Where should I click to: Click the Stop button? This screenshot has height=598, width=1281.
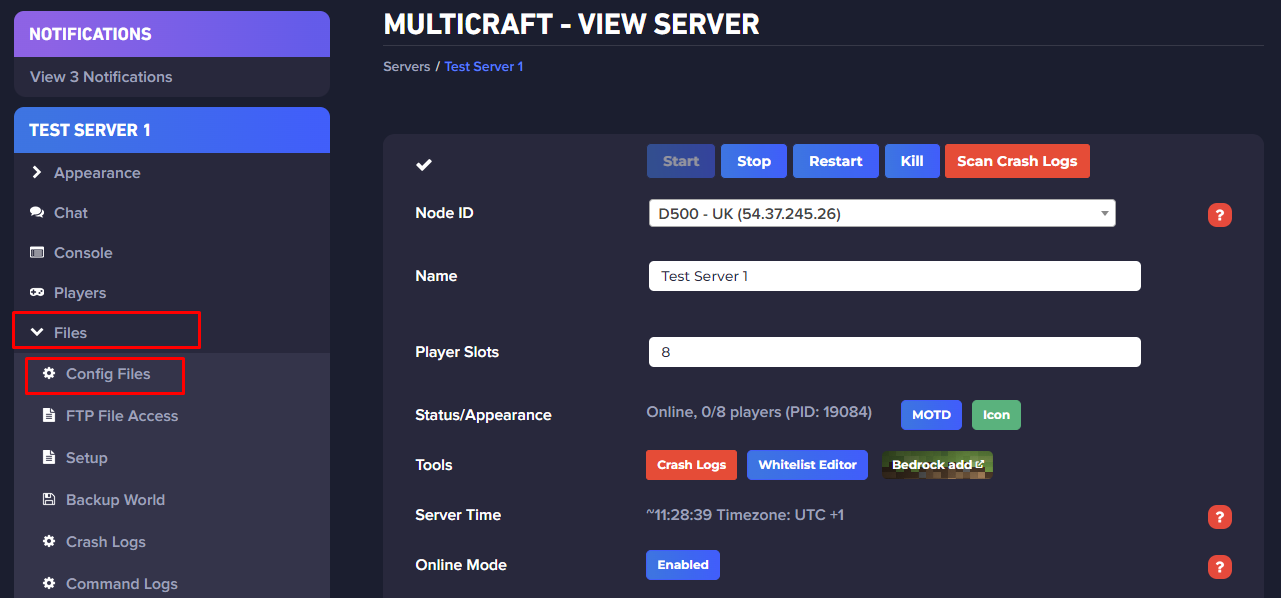pyautogui.click(x=753, y=161)
